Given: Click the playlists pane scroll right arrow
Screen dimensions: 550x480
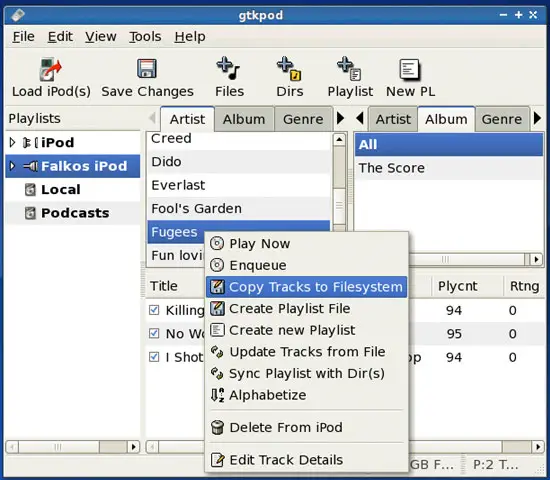Looking at the screenshot, I should pyautogui.click(x=133, y=447).
